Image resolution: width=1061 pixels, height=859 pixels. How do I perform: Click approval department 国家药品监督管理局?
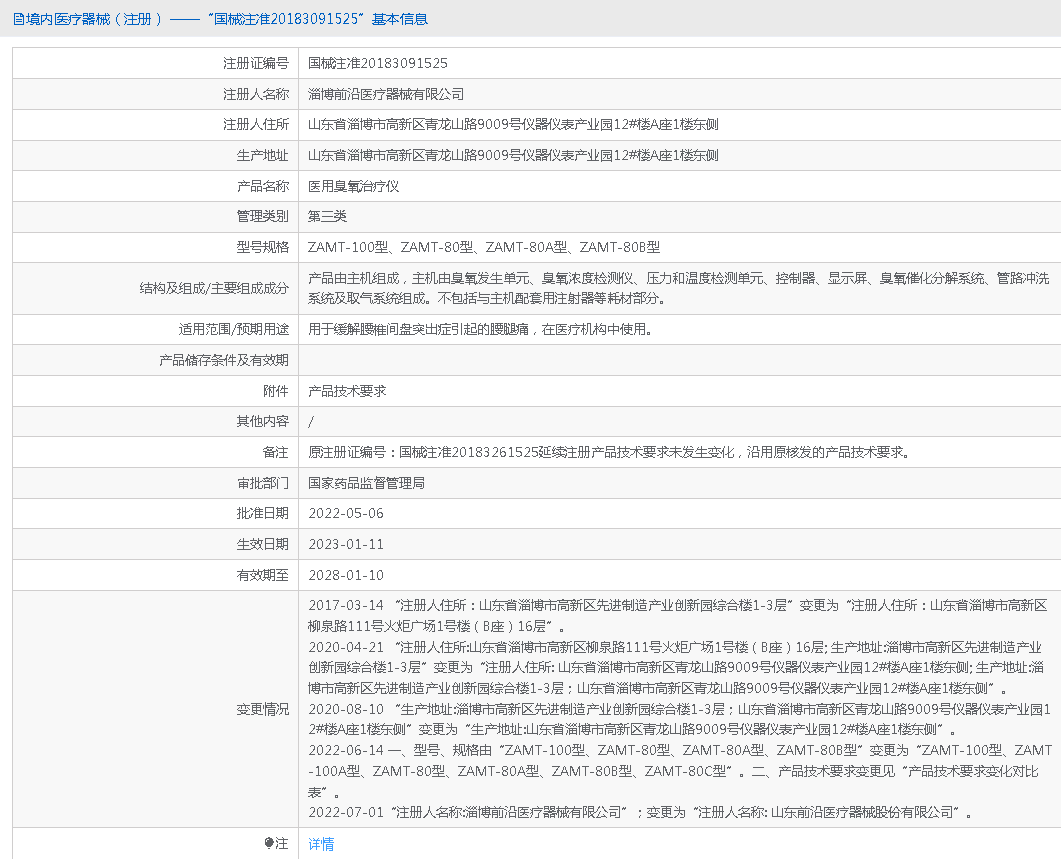(x=366, y=483)
